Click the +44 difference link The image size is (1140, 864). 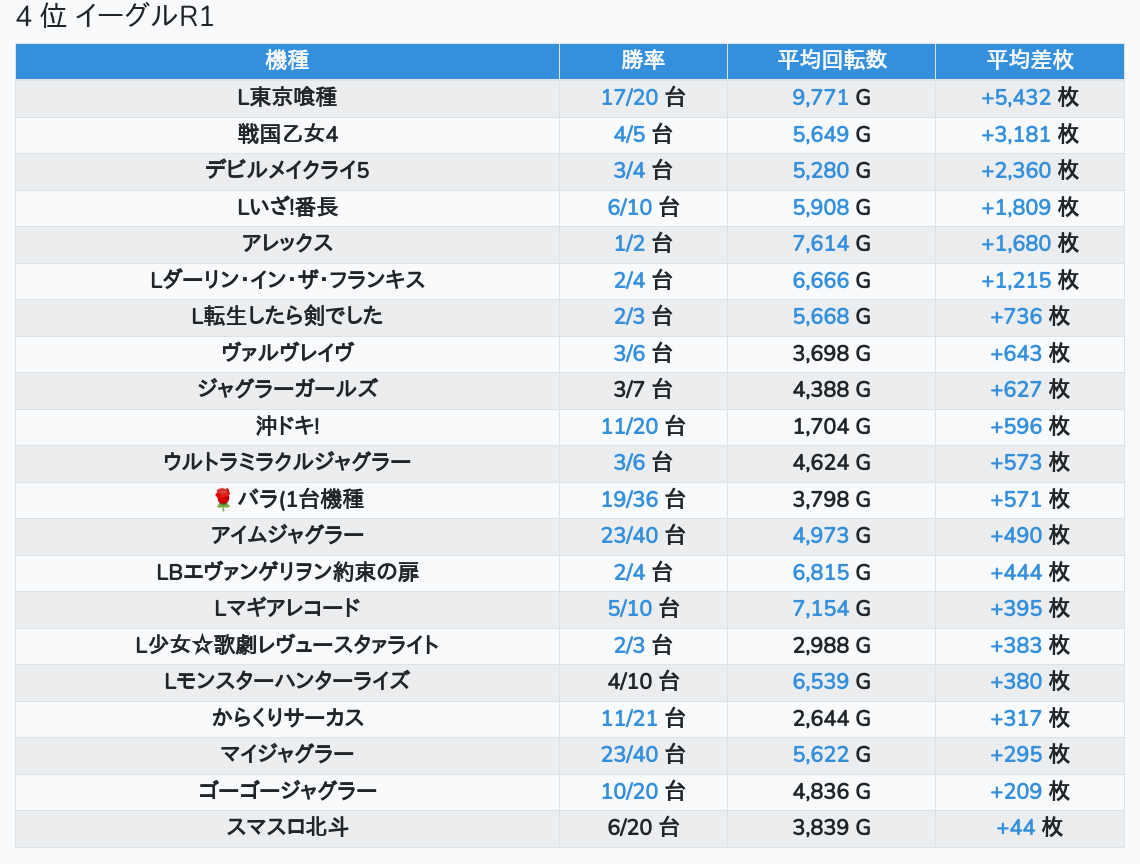[x=1016, y=827]
